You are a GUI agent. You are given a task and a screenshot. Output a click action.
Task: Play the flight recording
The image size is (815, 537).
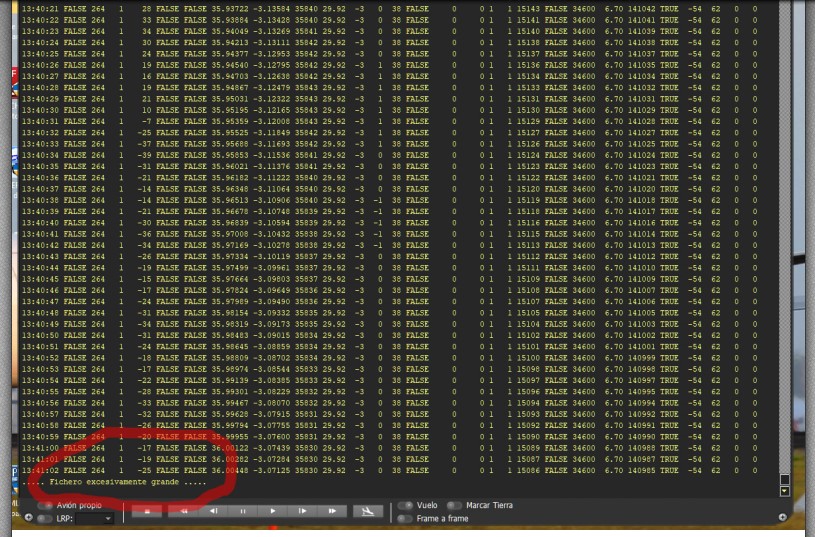click(273, 511)
